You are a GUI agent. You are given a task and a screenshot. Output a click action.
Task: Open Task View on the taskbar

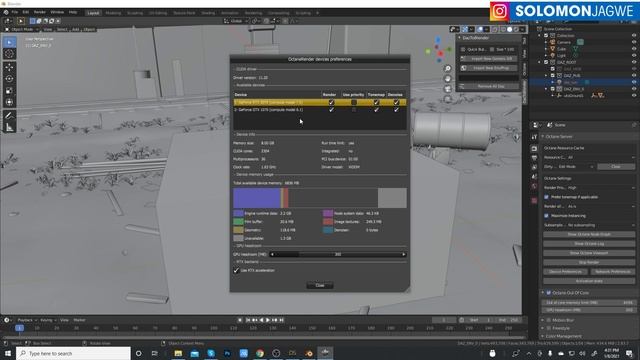tap(154, 353)
